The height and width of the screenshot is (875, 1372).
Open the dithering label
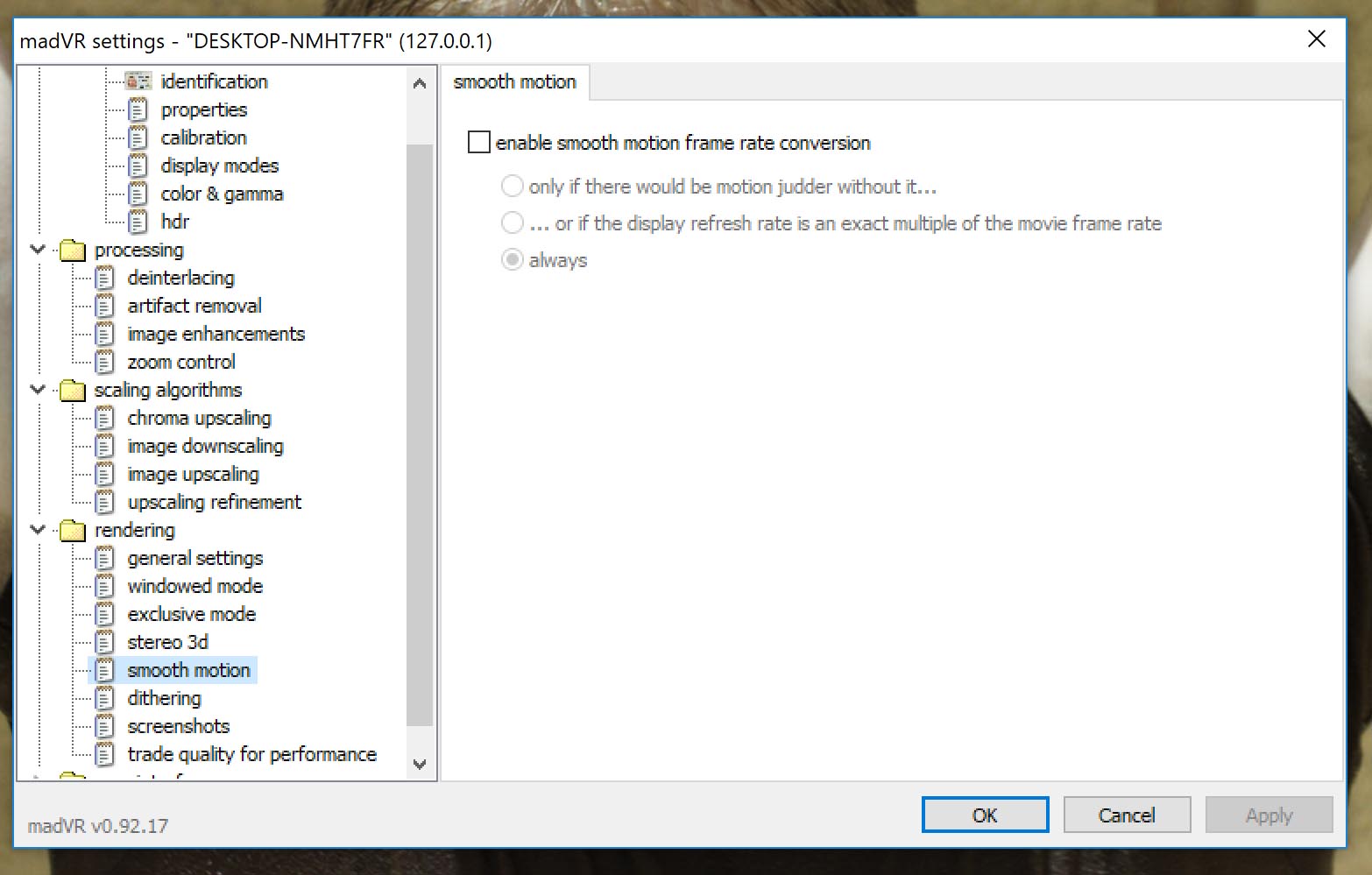165,698
